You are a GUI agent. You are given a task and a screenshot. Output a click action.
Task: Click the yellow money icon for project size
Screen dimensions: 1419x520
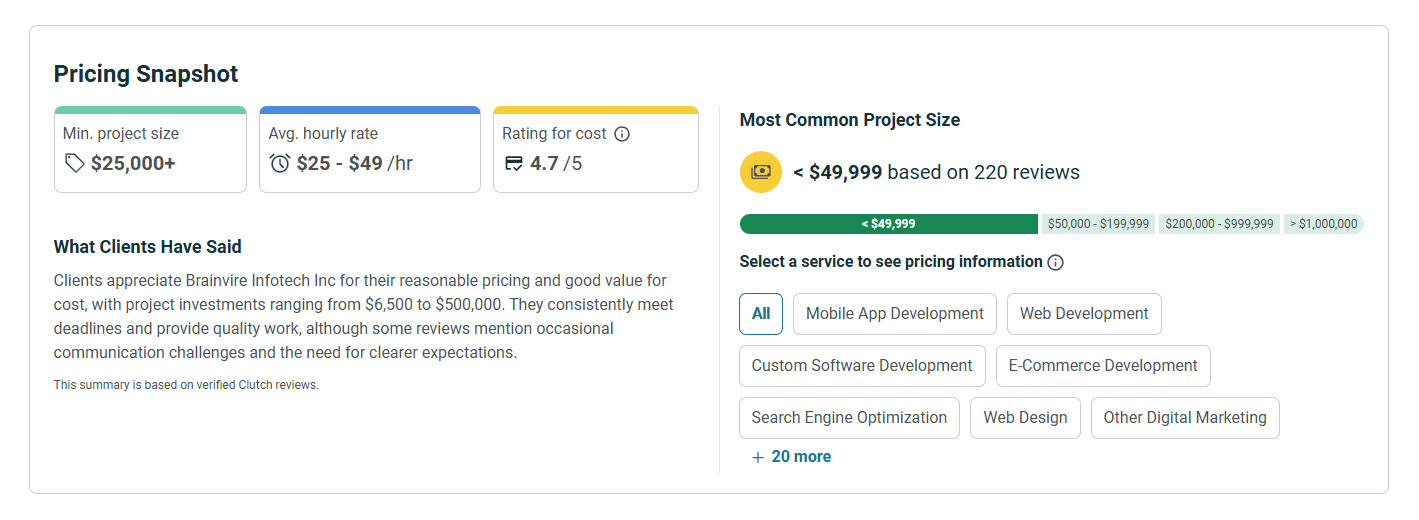pyautogui.click(x=760, y=172)
